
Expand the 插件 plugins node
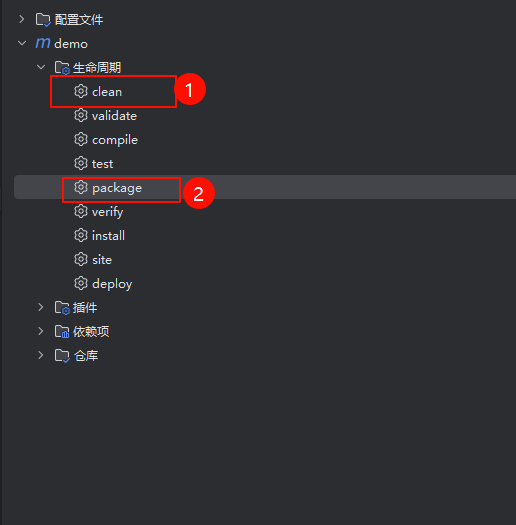41,307
